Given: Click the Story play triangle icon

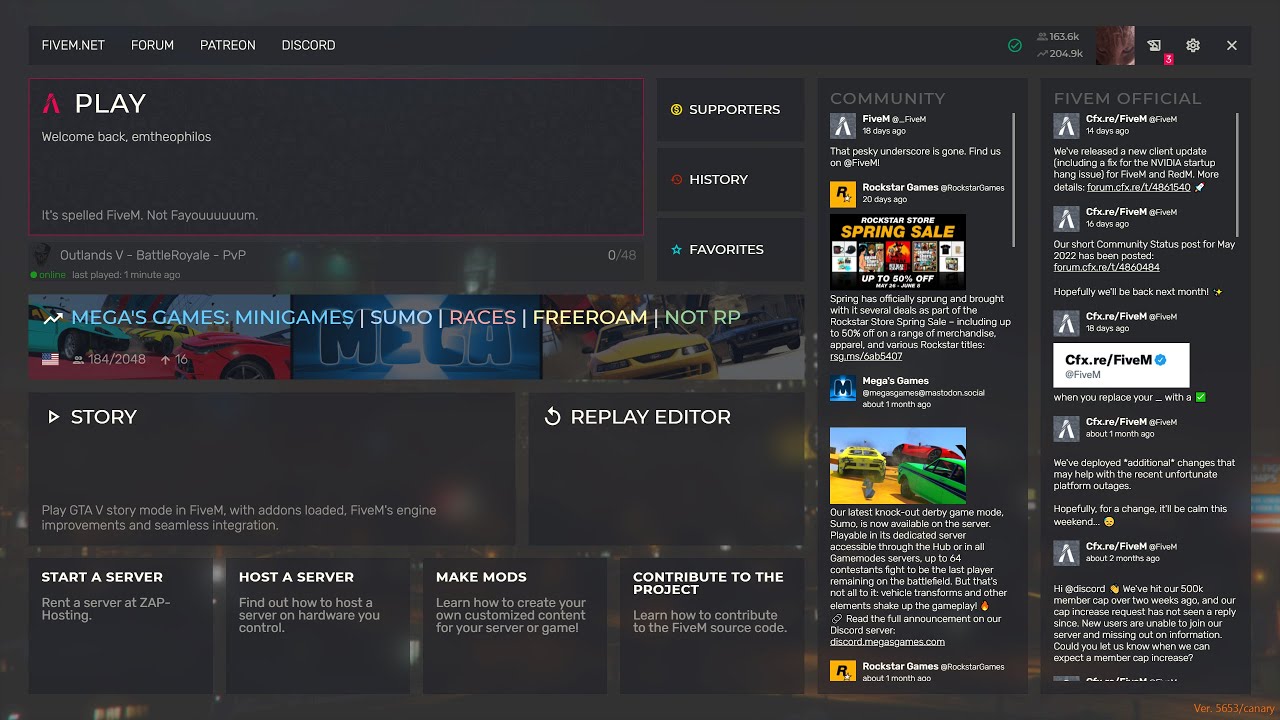Looking at the screenshot, I should coord(53,417).
